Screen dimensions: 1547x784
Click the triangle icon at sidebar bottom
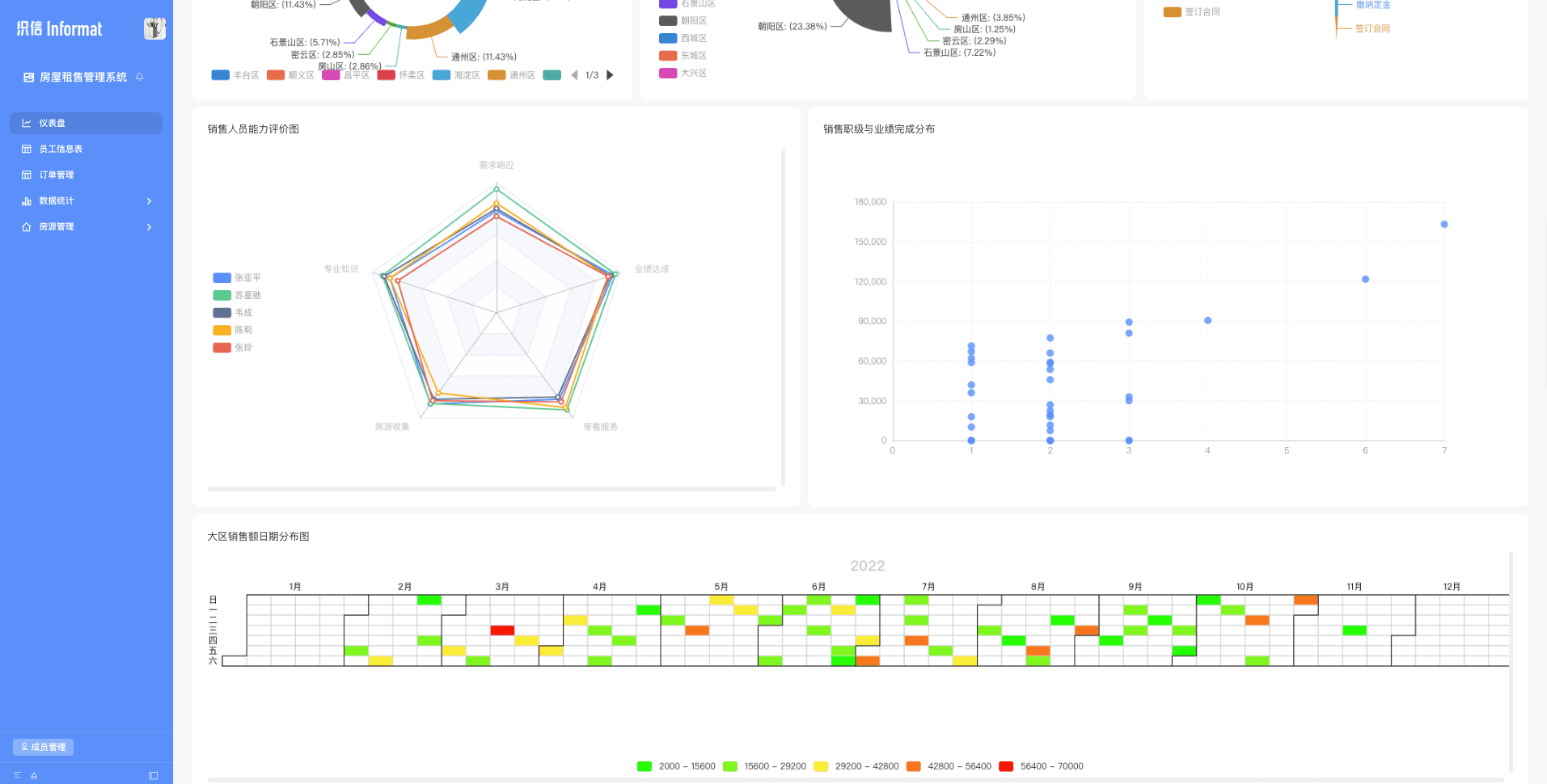click(34, 775)
